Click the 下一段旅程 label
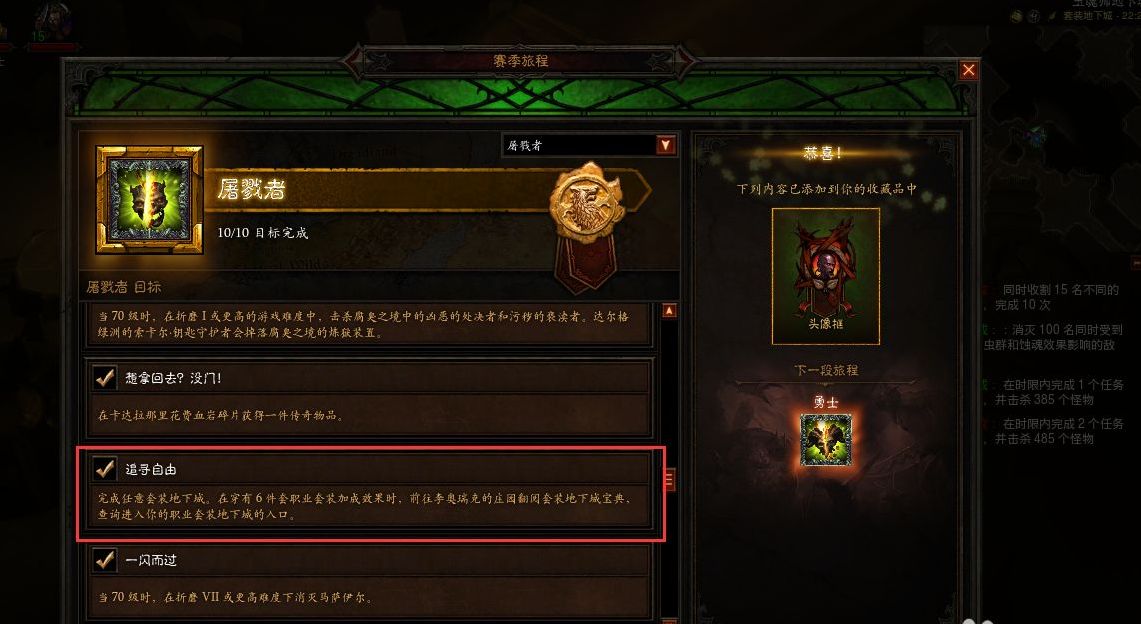 (826, 370)
